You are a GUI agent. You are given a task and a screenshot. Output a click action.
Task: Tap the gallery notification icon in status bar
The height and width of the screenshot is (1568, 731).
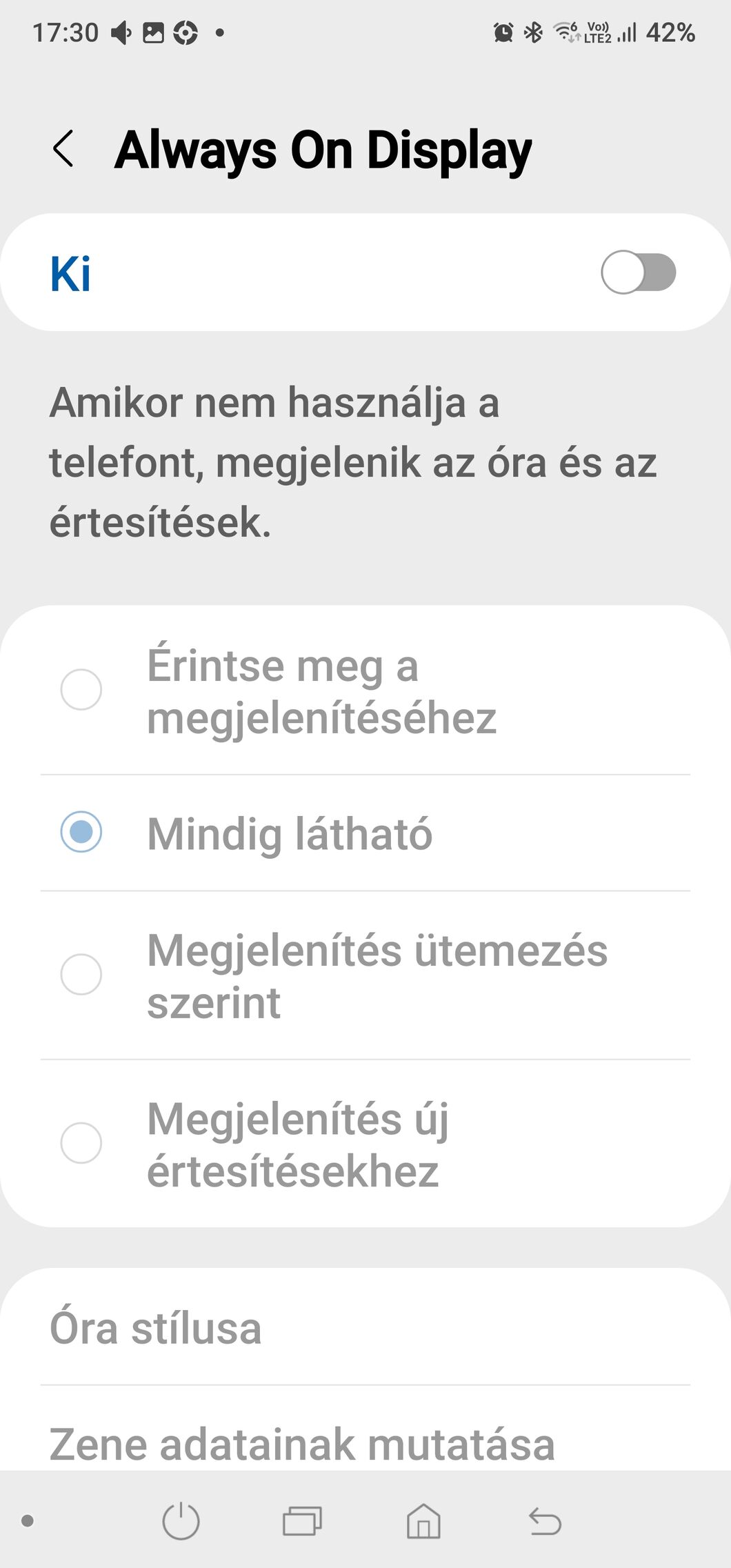coord(153,32)
